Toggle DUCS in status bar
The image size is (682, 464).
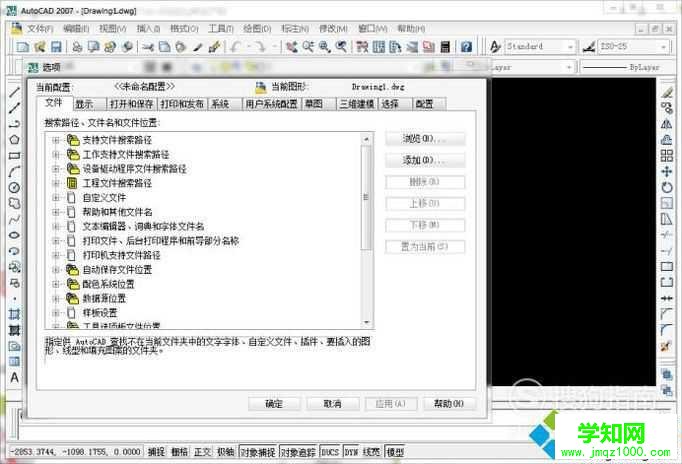(x=330, y=452)
